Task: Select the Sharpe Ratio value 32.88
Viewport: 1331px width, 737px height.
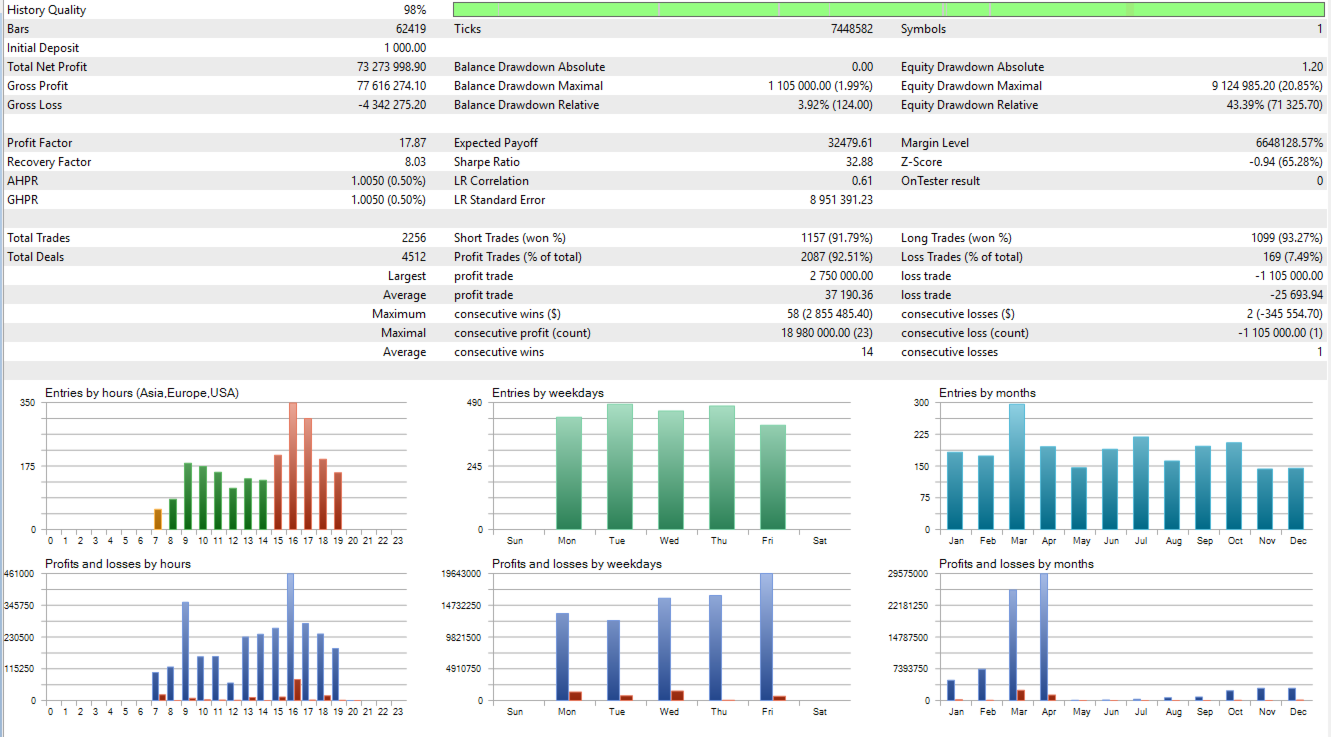Action: pos(858,162)
